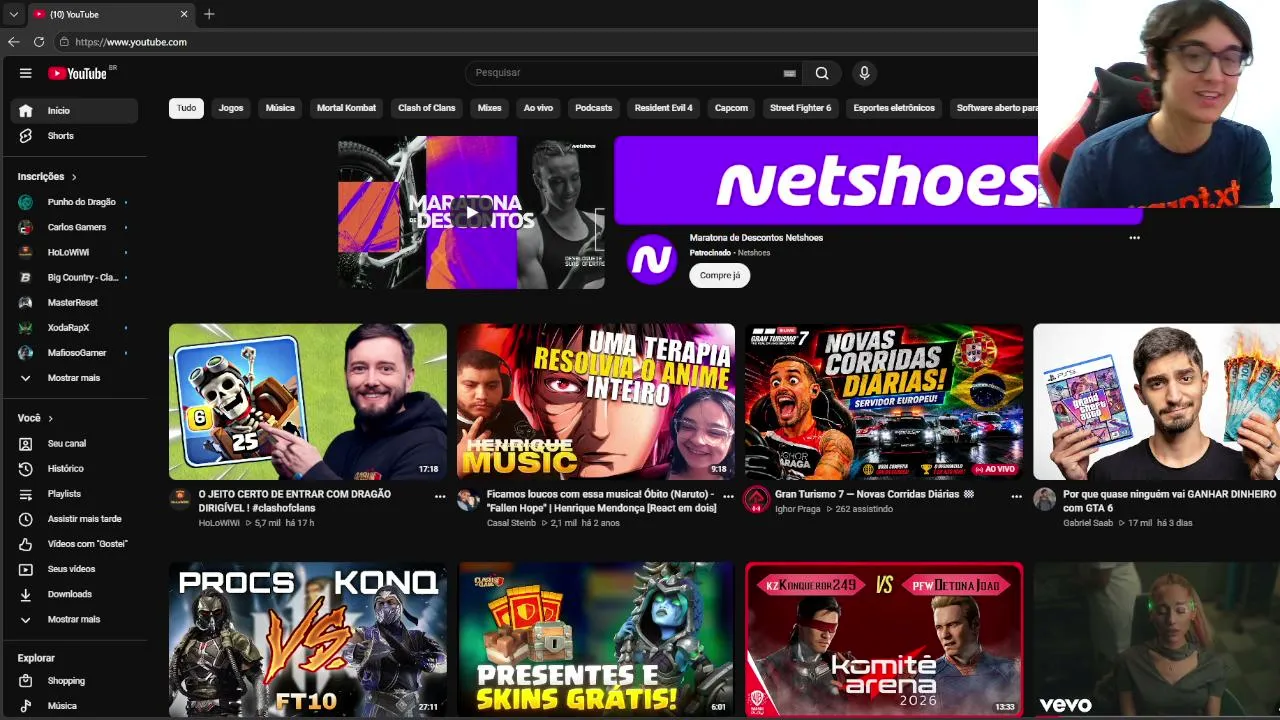Play the Komitê Arena 2026 thumbnail
Screen dimensions: 1280x720
coord(884,639)
